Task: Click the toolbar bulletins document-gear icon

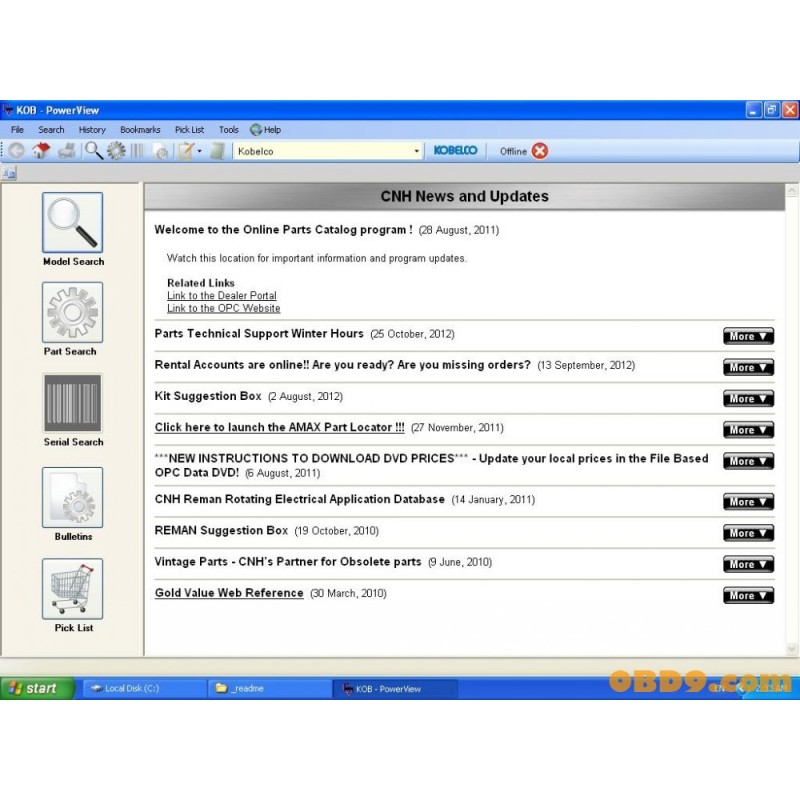Action: (161, 152)
